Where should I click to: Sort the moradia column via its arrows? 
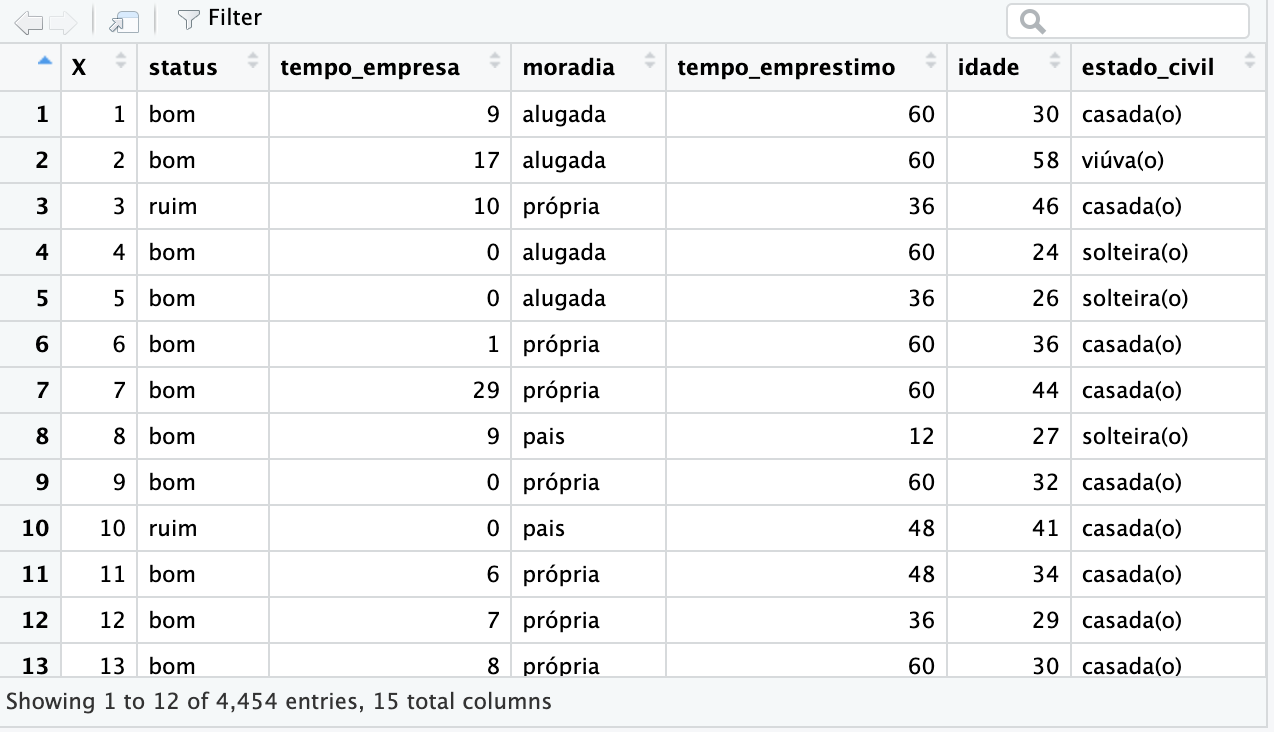[x=649, y=62]
